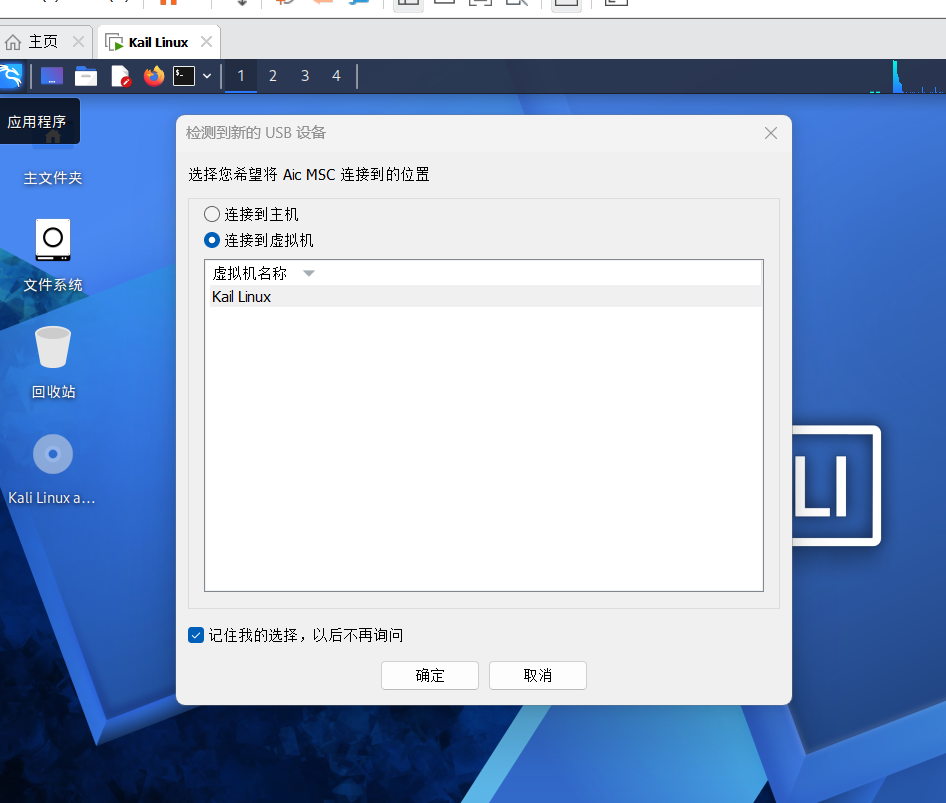Image resolution: width=946 pixels, height=803 pixels.
Task: Open the 回收站 trash desktop icon
Action: pos(53,363)
